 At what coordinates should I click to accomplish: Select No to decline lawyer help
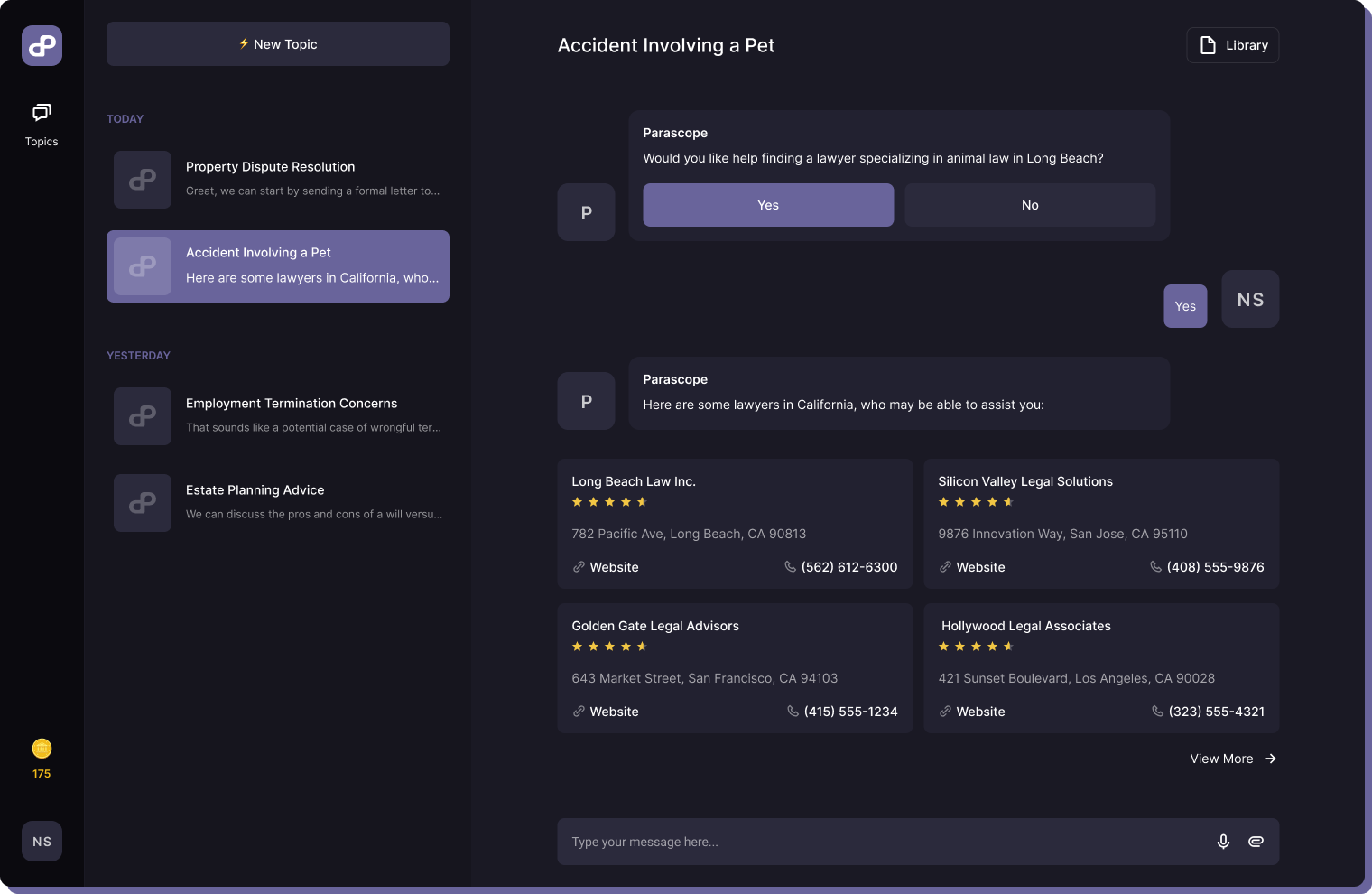[1029, 205]
